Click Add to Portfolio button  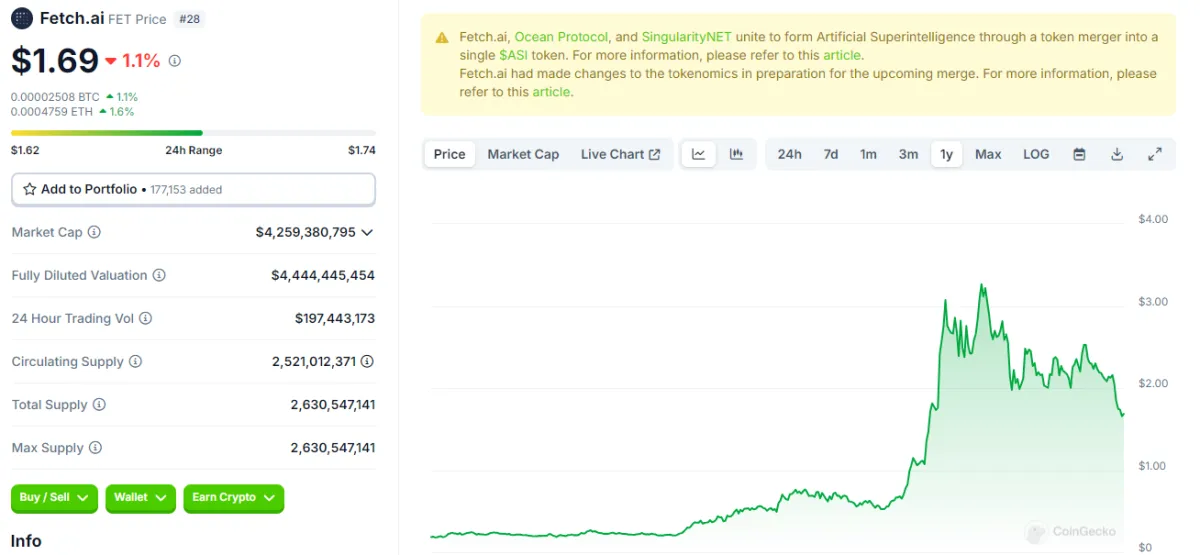coord(193,189)
